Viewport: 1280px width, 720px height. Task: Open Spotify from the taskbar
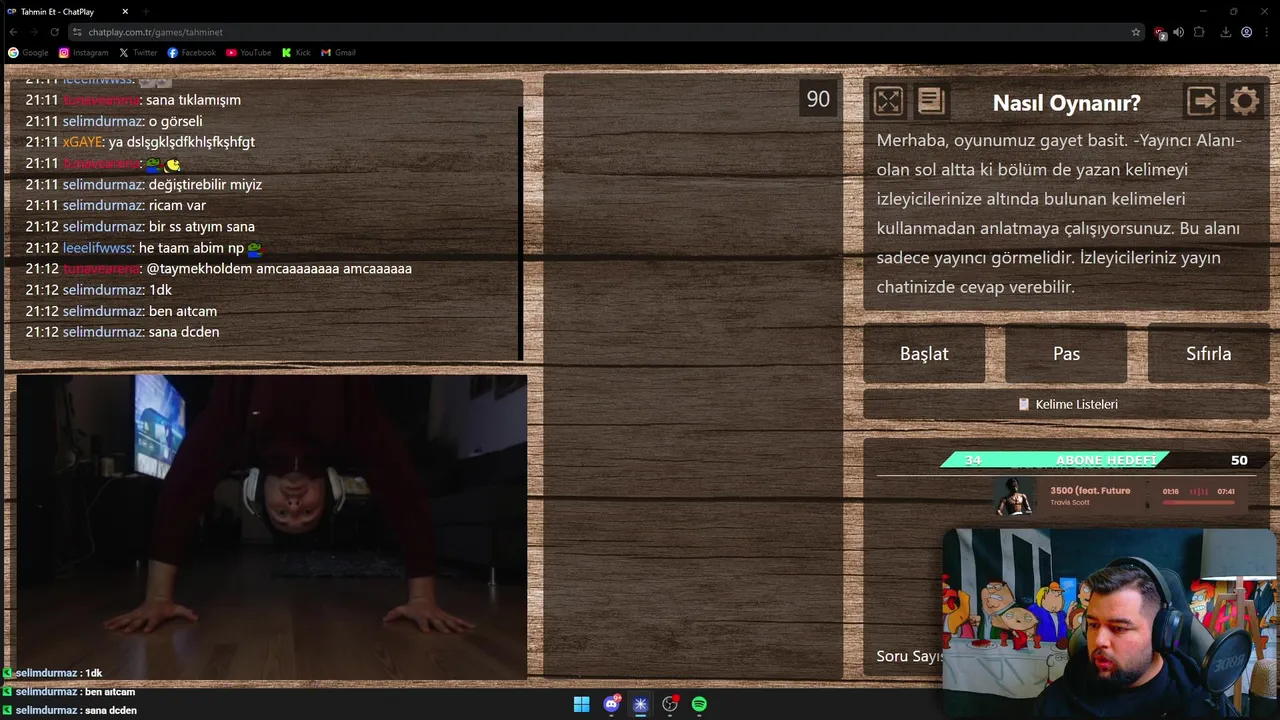click(700, 704)
